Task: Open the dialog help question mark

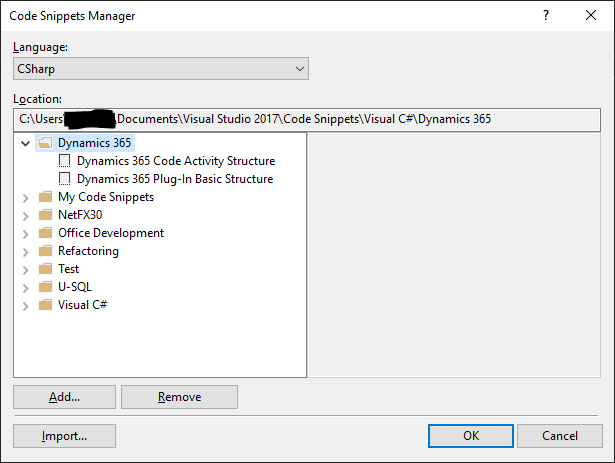Action: click(546, 16)
